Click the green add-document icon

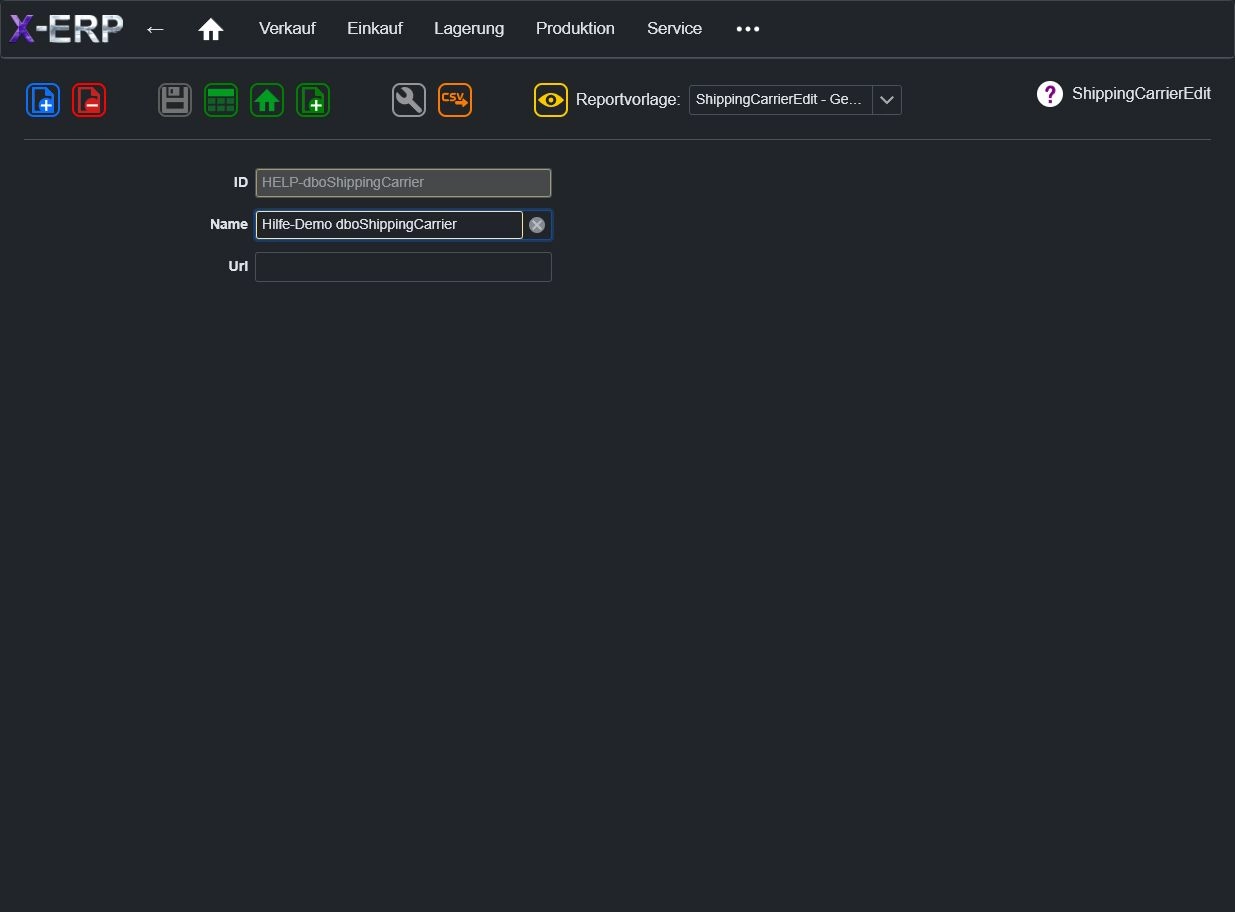(313, 100)
